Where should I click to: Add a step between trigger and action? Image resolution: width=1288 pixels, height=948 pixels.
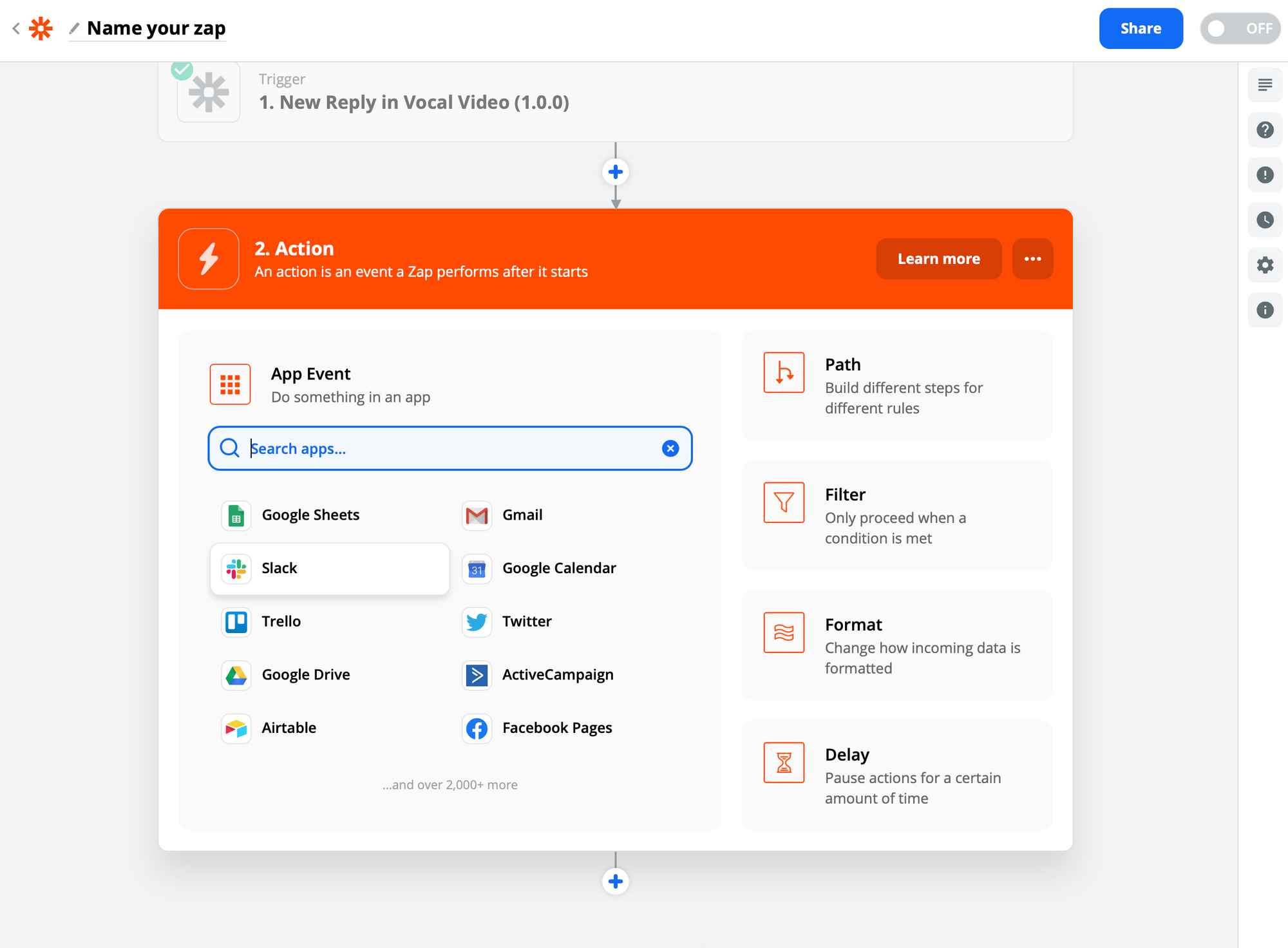tap(616, 172)
